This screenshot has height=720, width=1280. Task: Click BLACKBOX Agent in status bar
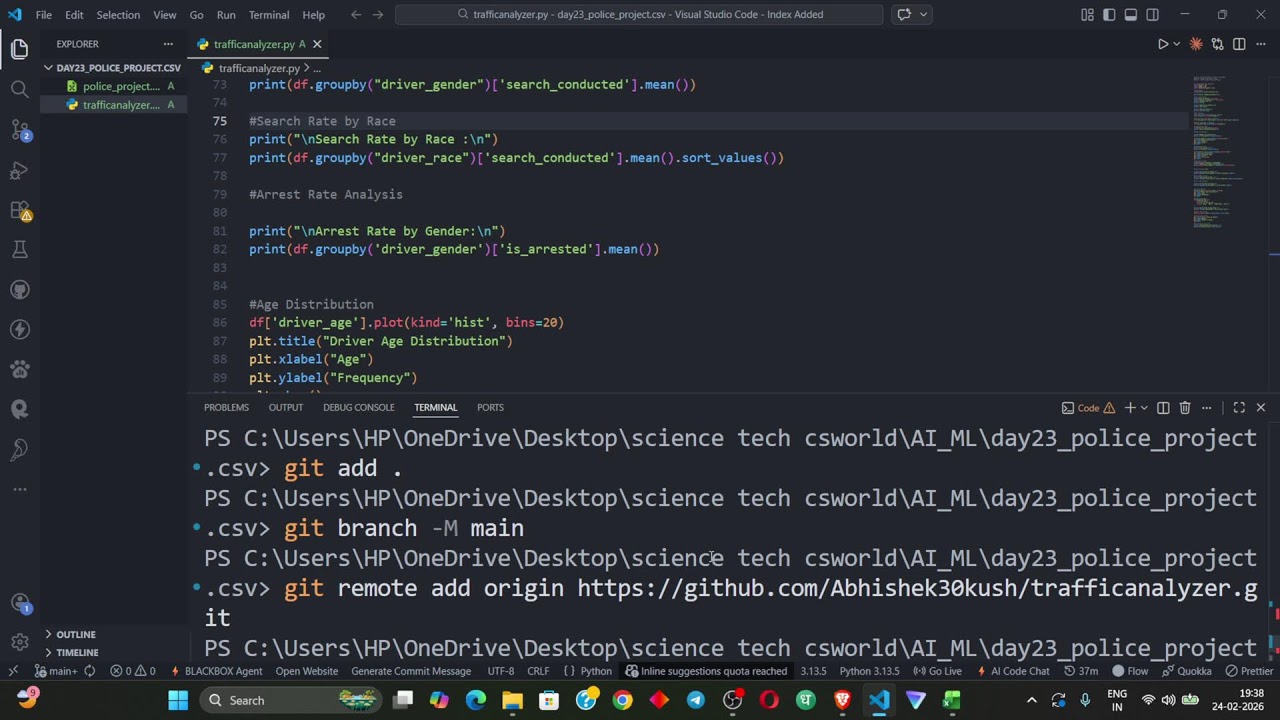point(217,671)
